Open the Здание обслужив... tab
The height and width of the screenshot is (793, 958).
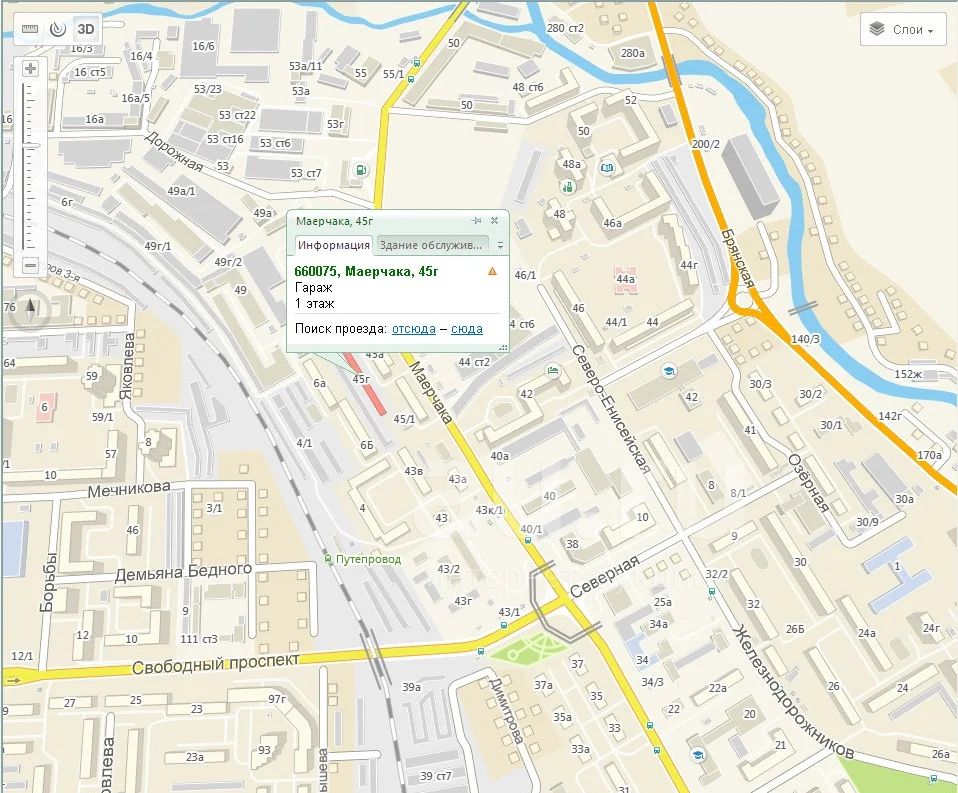pos(431,245)
